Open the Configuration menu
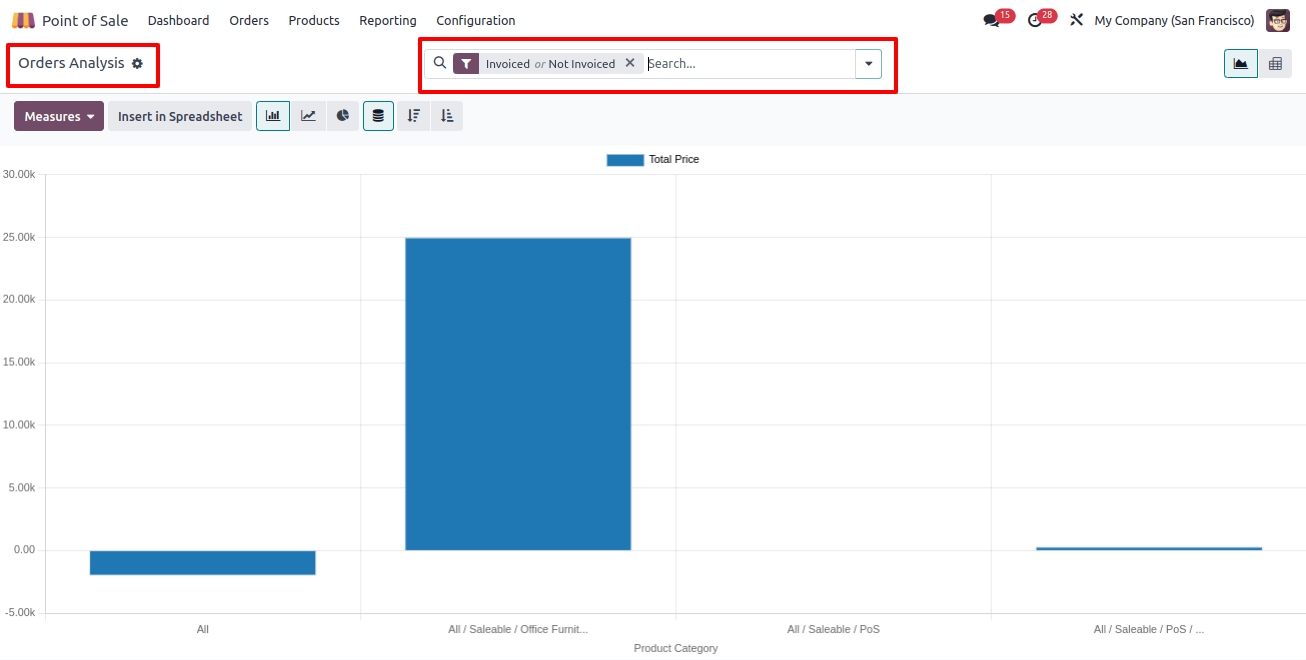Viewport: 1306px width, 660px height. pos(476,20)
